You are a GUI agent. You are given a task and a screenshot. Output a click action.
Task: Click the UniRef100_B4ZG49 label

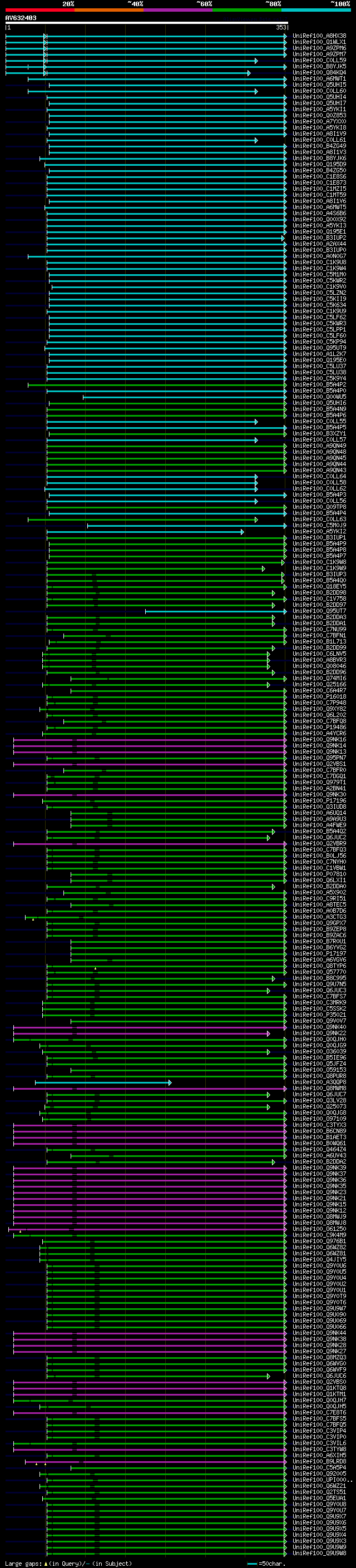(319, 146)
